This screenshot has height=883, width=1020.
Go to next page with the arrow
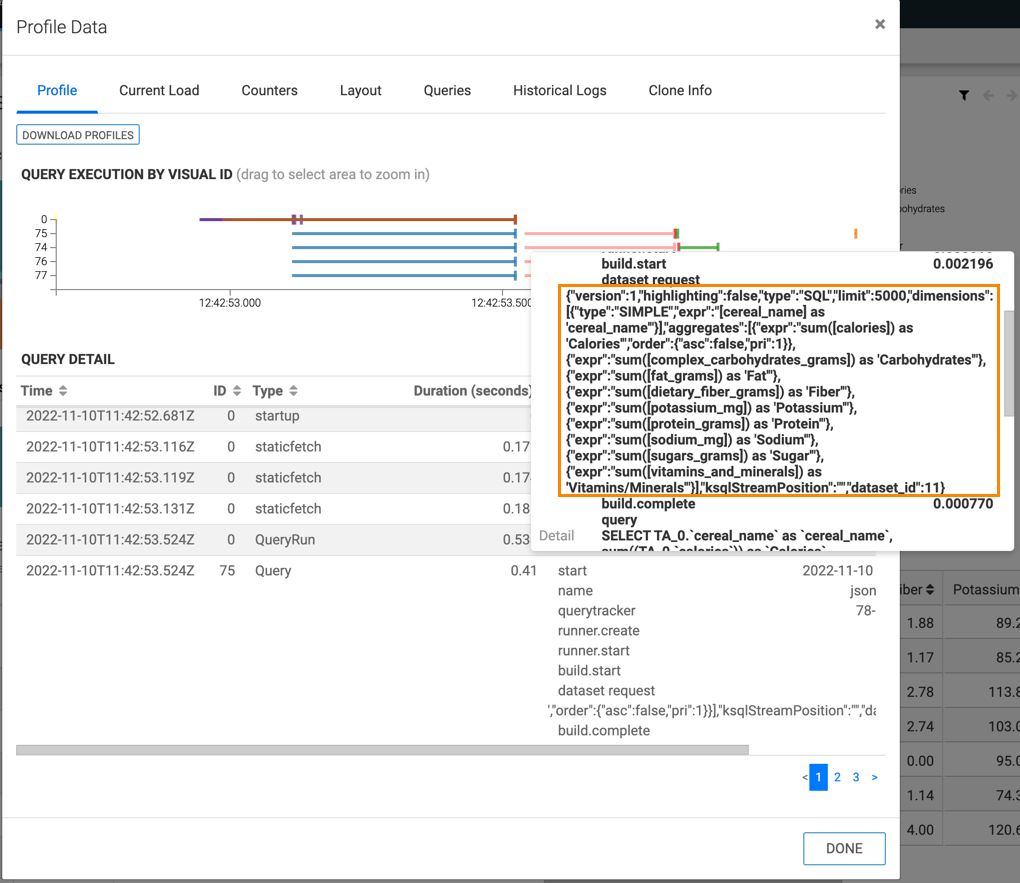pyautogui.click(x=874, y=777)
